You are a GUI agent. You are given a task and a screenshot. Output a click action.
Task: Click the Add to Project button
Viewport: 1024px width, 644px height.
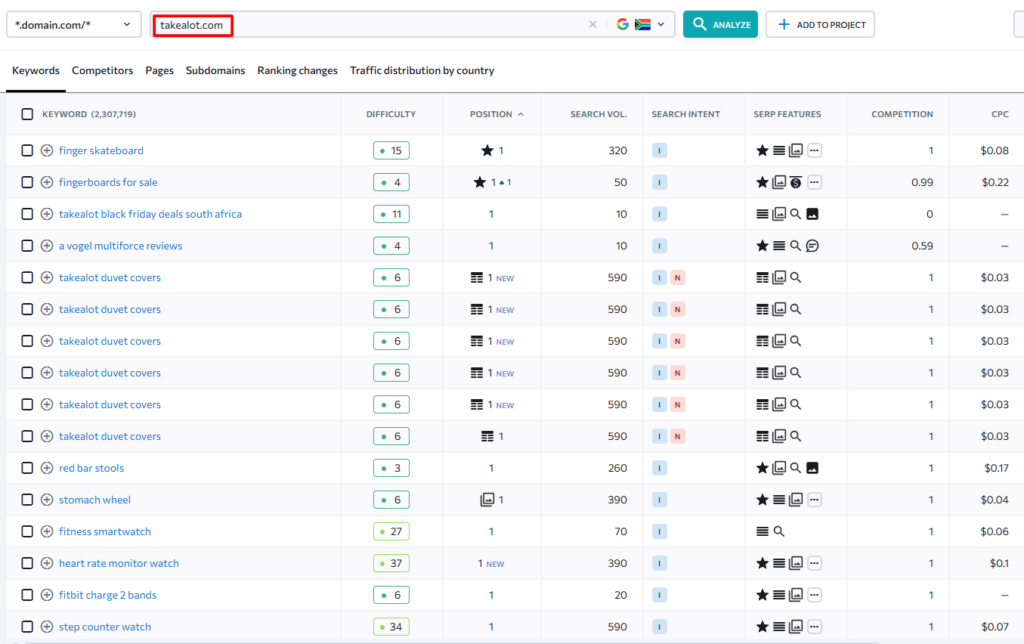(x=820, y=25)
